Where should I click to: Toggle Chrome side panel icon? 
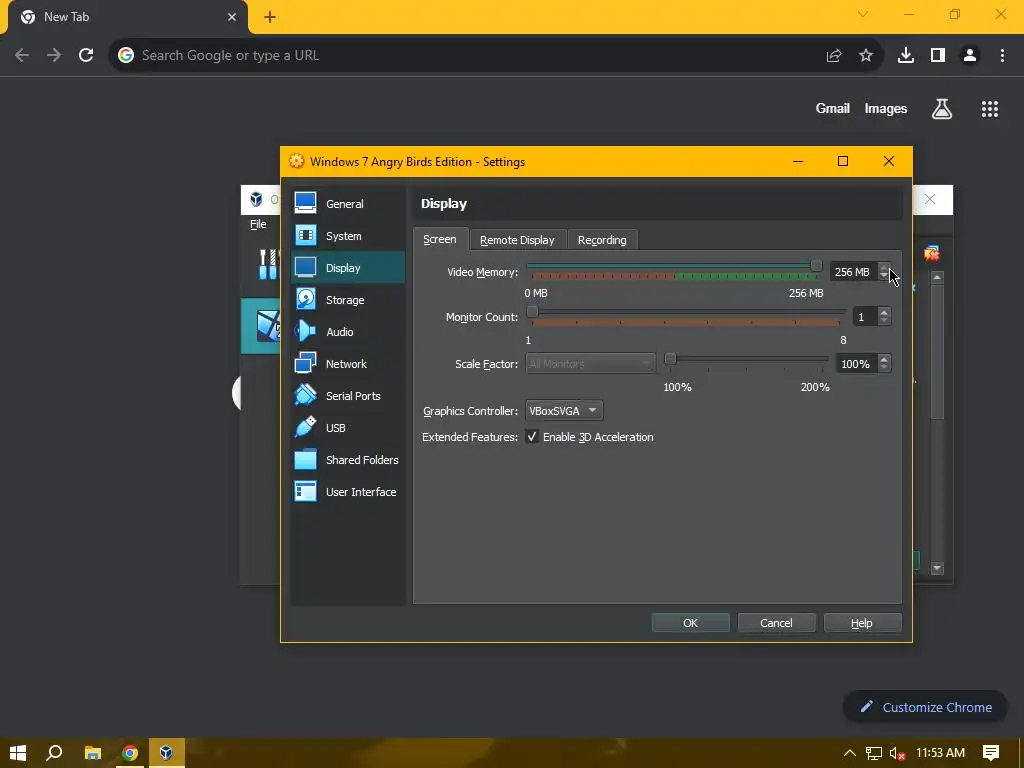(x=938, y=56)
